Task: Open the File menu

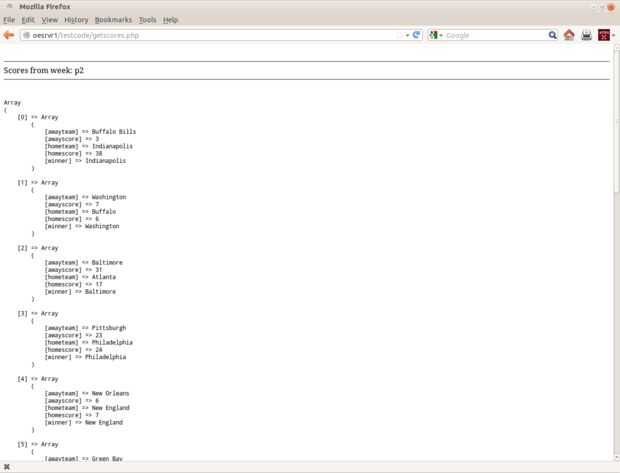Action: 9,20
